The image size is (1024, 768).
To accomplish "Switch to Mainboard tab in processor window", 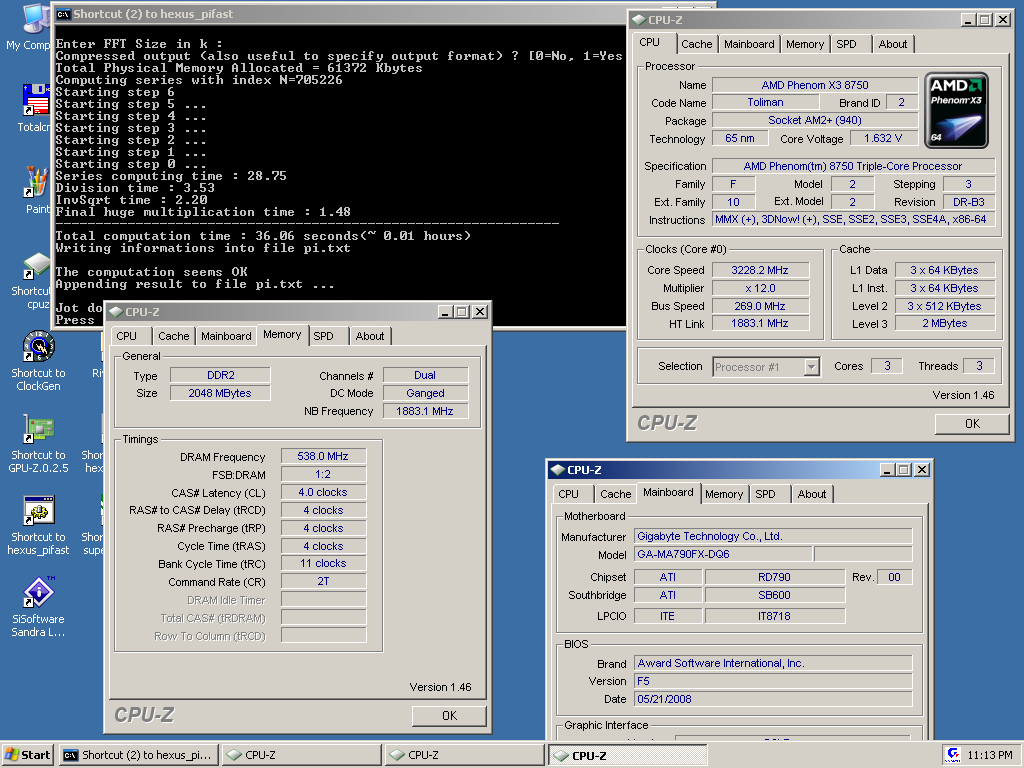I will [749, 44].
